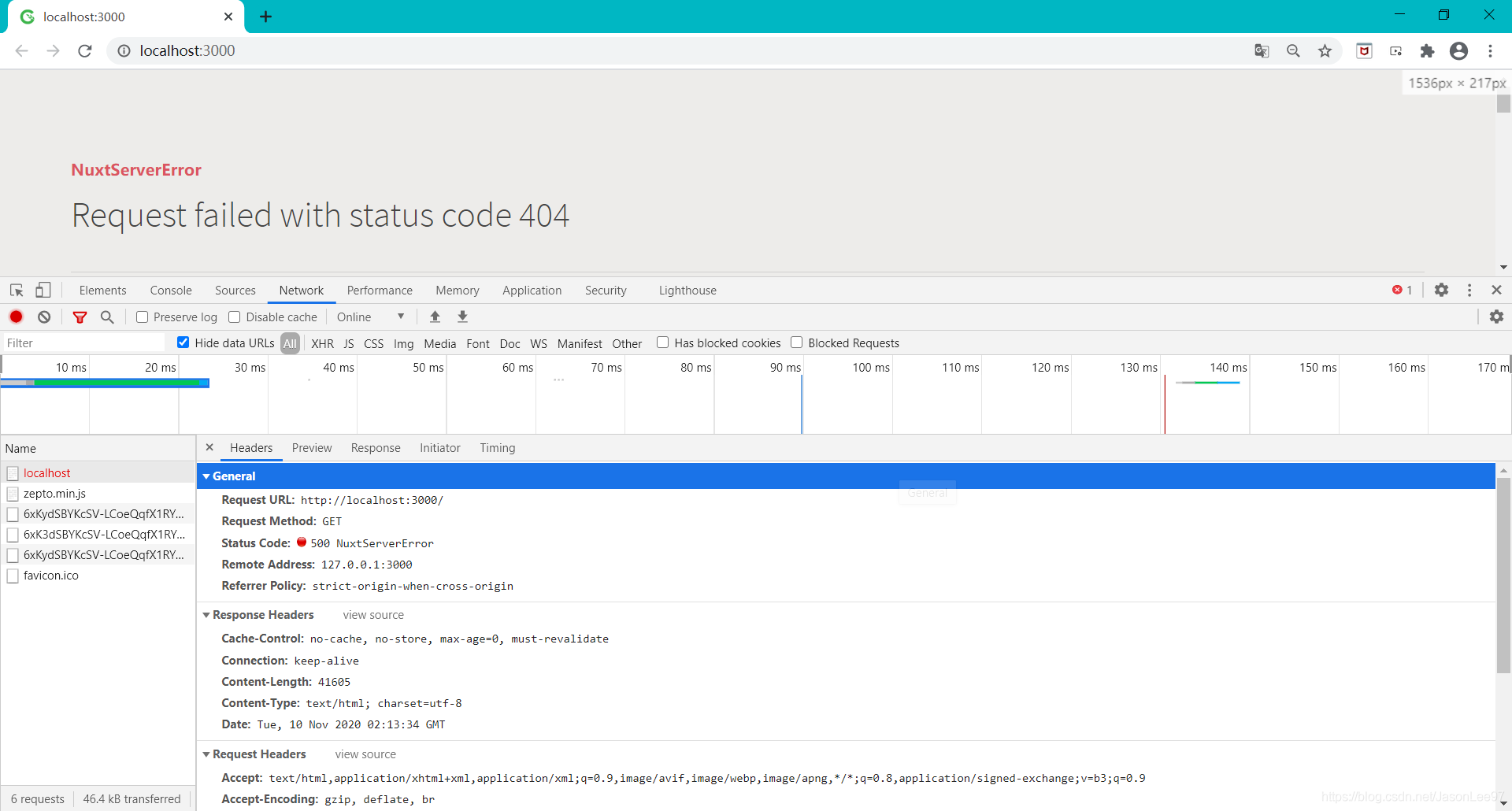Open the Timing tab of the request
Viewport: 1512px width, 811px height.
point(498,448)
